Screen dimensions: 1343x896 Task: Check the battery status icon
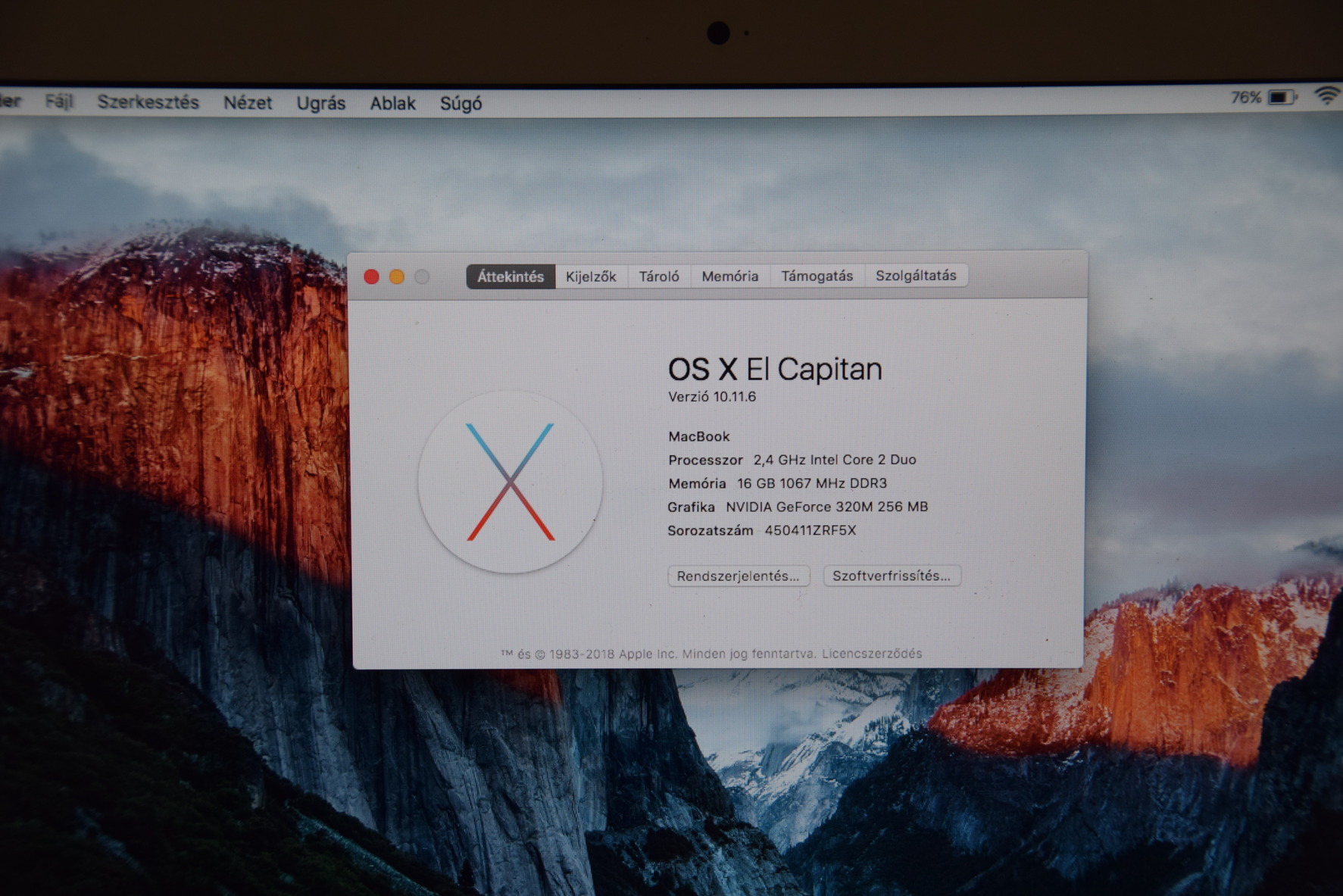pyautogui.click(x=1282, y=97)
